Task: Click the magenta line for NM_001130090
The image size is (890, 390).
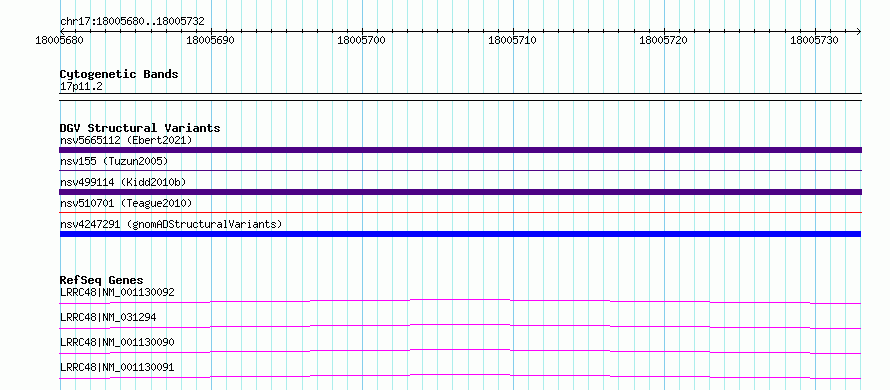Action: pos(460,351)
